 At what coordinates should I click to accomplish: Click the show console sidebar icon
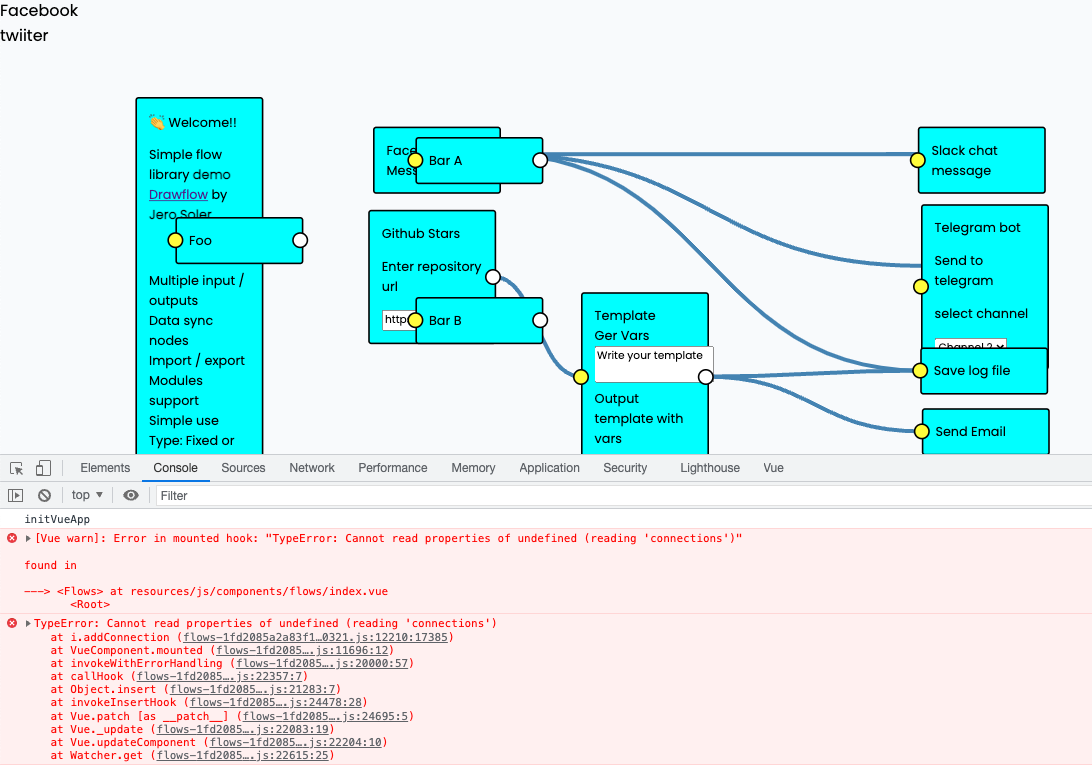[x=15, y=494]
